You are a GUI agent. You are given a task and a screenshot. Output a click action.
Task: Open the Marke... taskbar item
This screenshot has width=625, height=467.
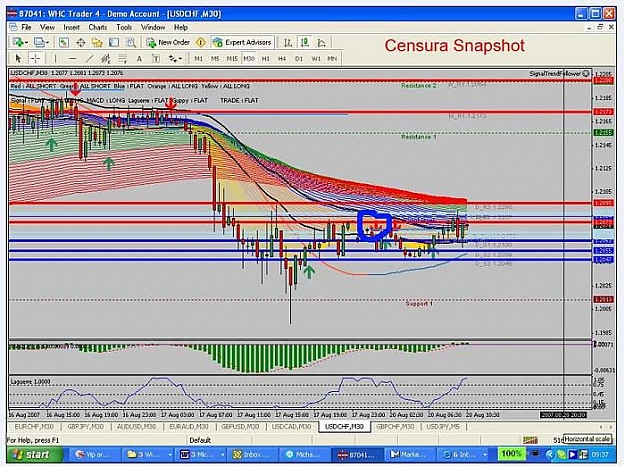(409, 454)
